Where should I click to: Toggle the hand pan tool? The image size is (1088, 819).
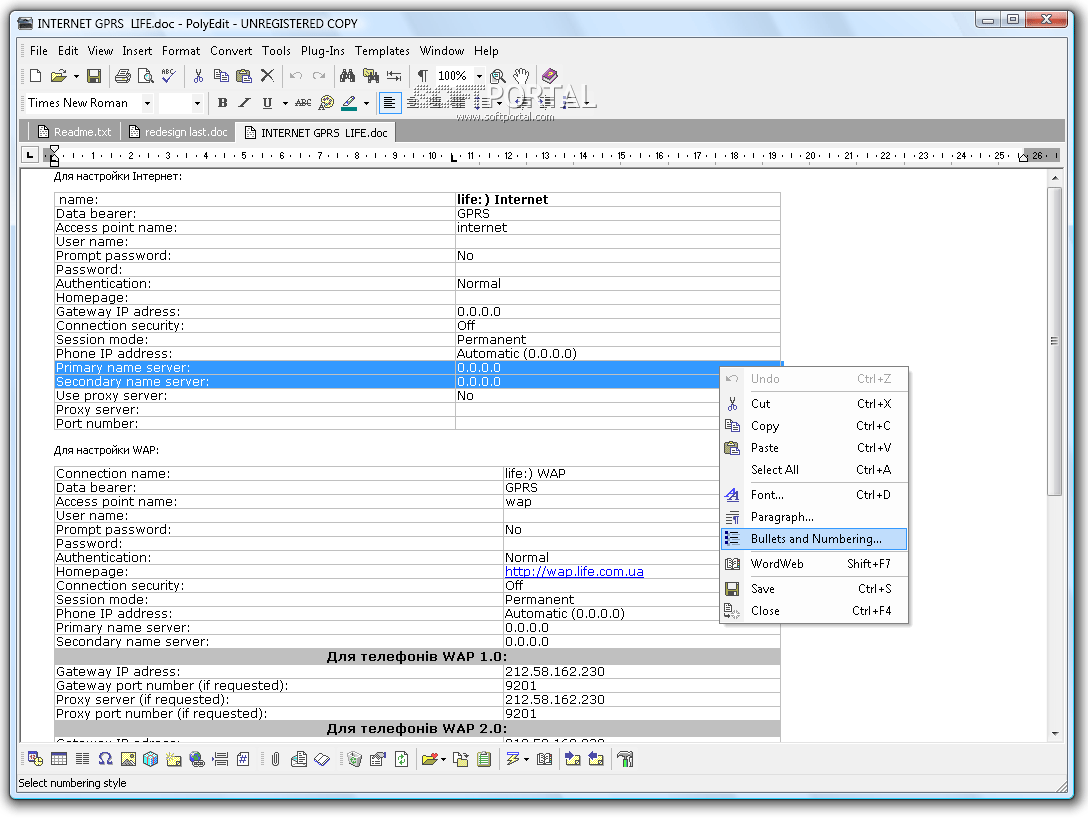(x=521, y=76)
